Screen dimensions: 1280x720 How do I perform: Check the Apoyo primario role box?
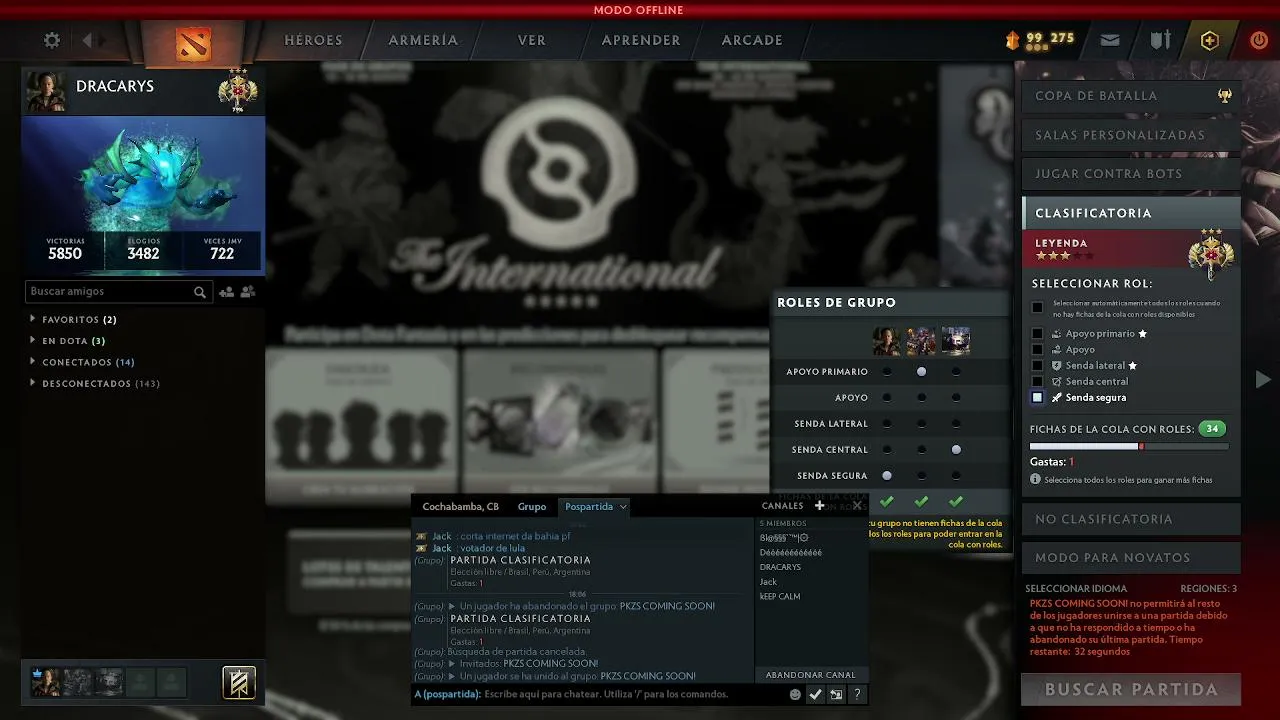pos(1037,334)
